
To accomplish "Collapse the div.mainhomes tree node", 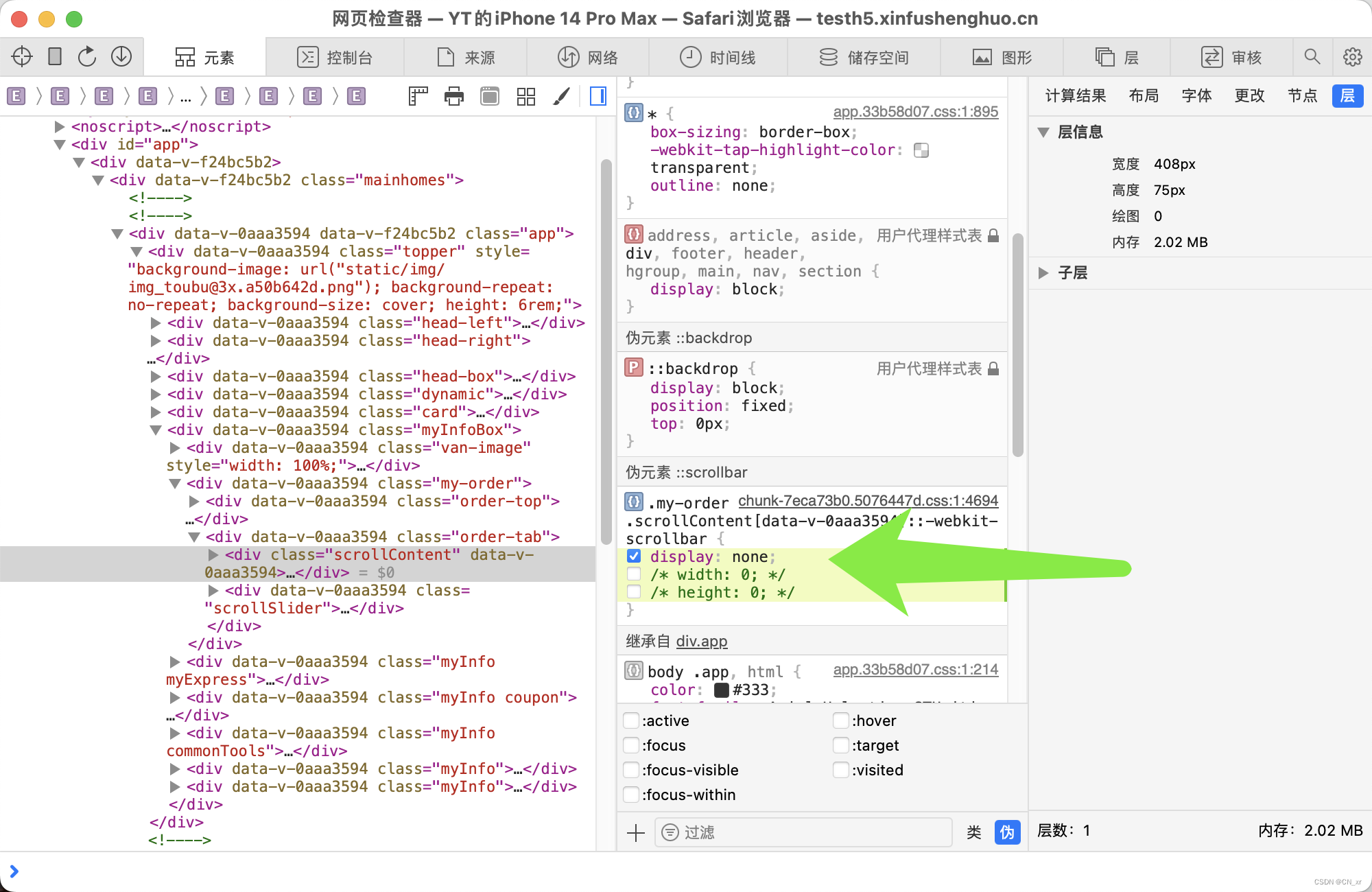I will (98, 180).
